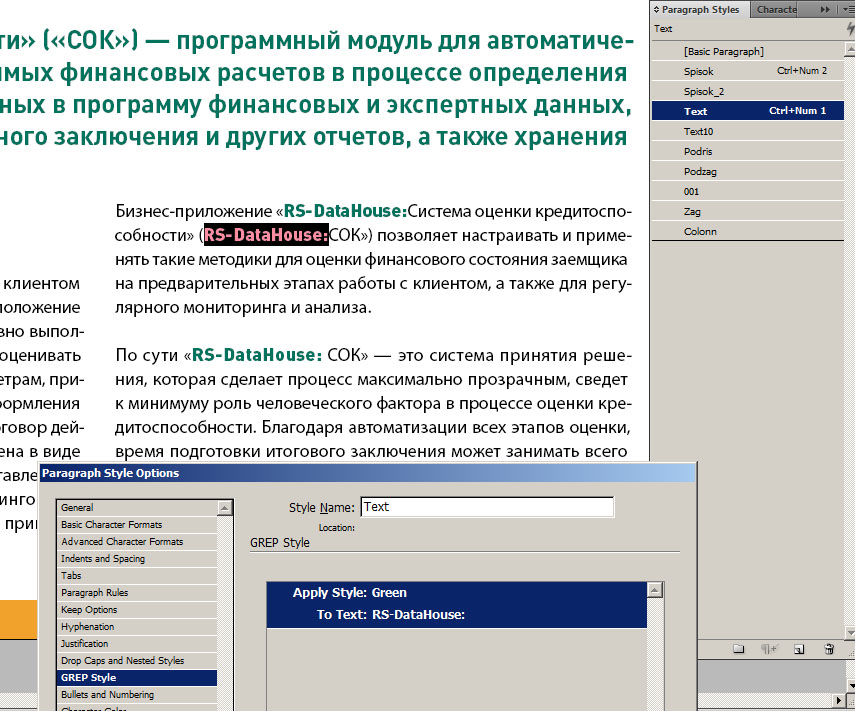Apply the Colonn paragraph style
The width and height of the screenshot is (855, 711).
coord(748,232)
